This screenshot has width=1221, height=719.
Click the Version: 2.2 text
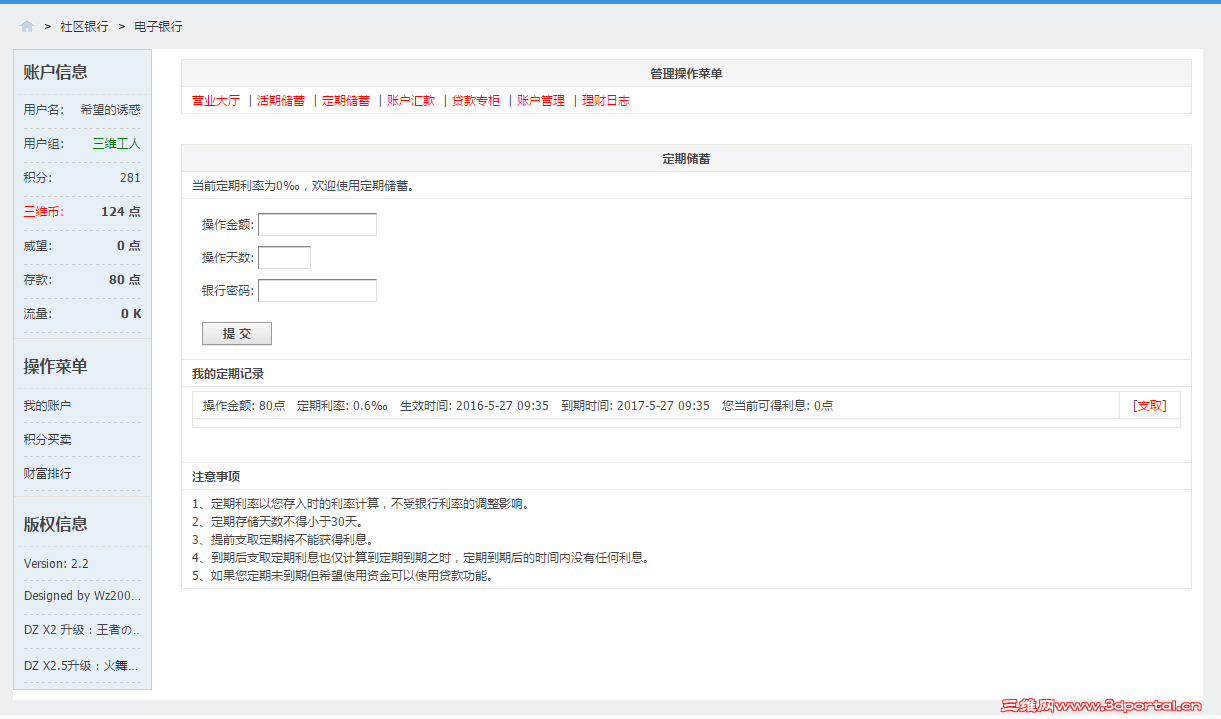coord(56,563)
